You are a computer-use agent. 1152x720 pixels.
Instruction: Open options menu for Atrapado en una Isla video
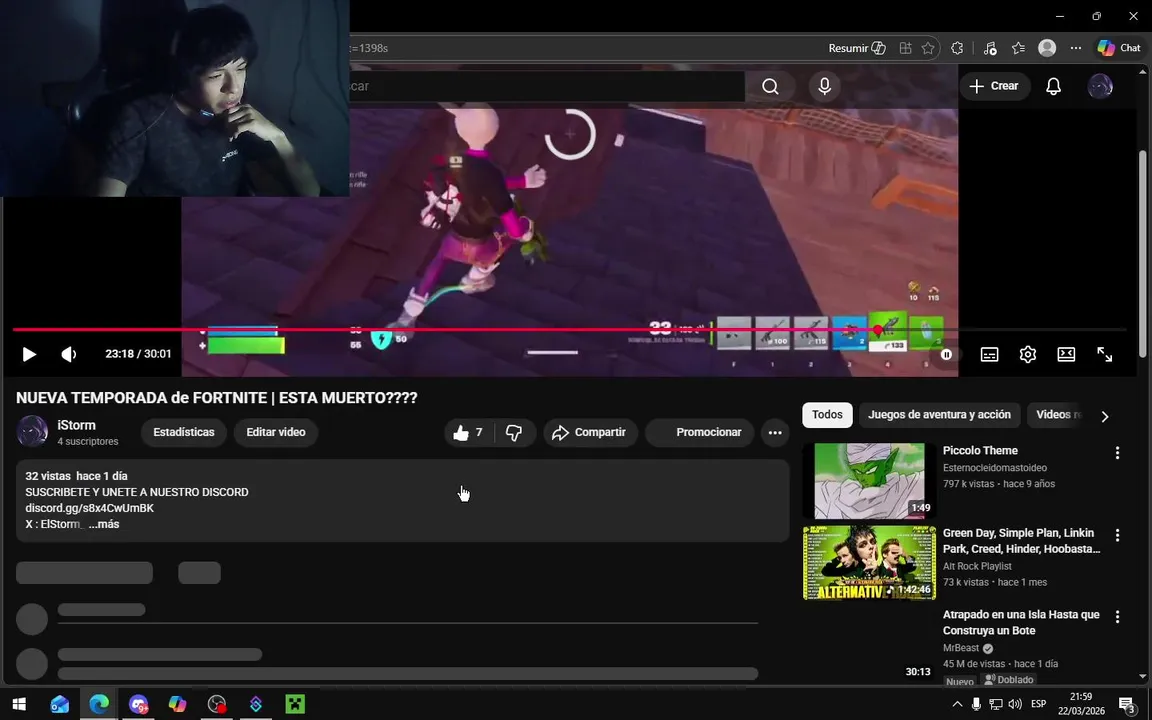coord(1117,616)
